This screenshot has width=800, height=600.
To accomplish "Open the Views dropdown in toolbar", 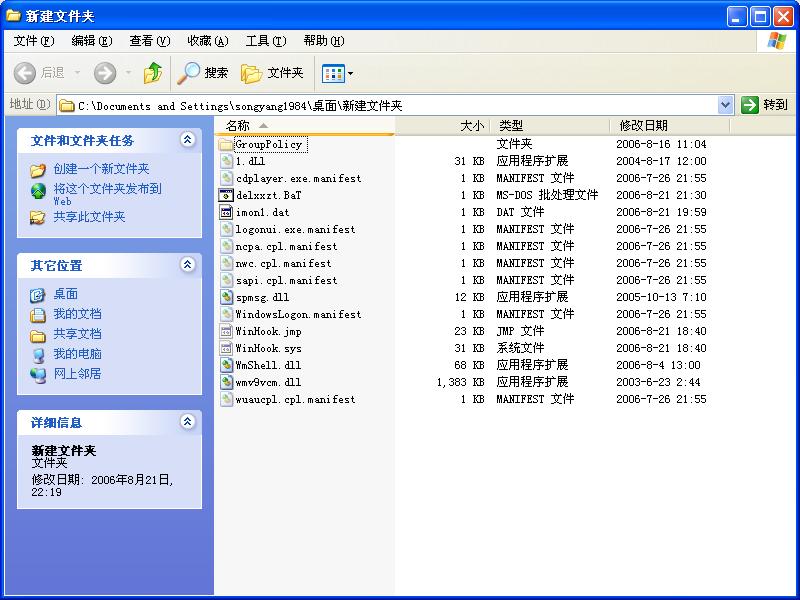I will [x=337, y=73].
